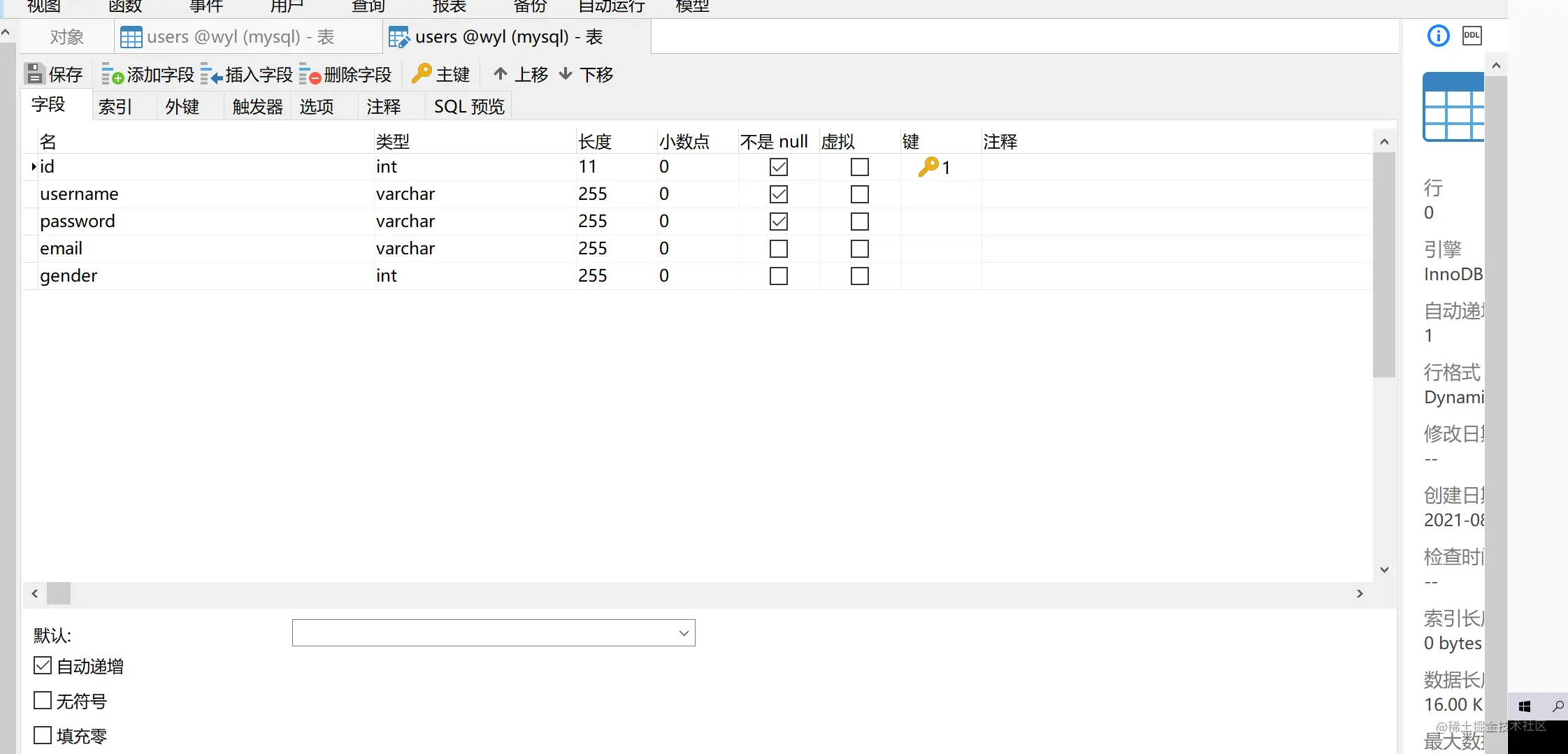Click the Move Up (上移) arrow
The height and width of the screenshot is (754, 1568).
[x=500, y=73]
